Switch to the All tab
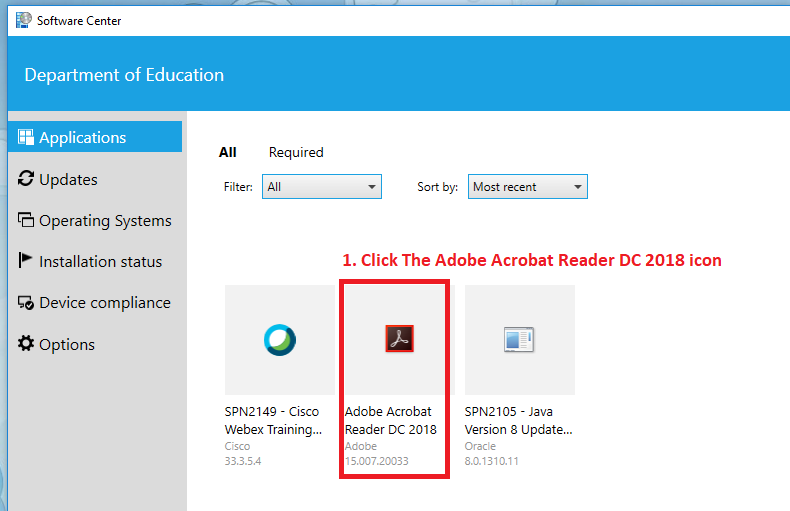Viewport: 790px width, 511px height. (x=228, y=152)
